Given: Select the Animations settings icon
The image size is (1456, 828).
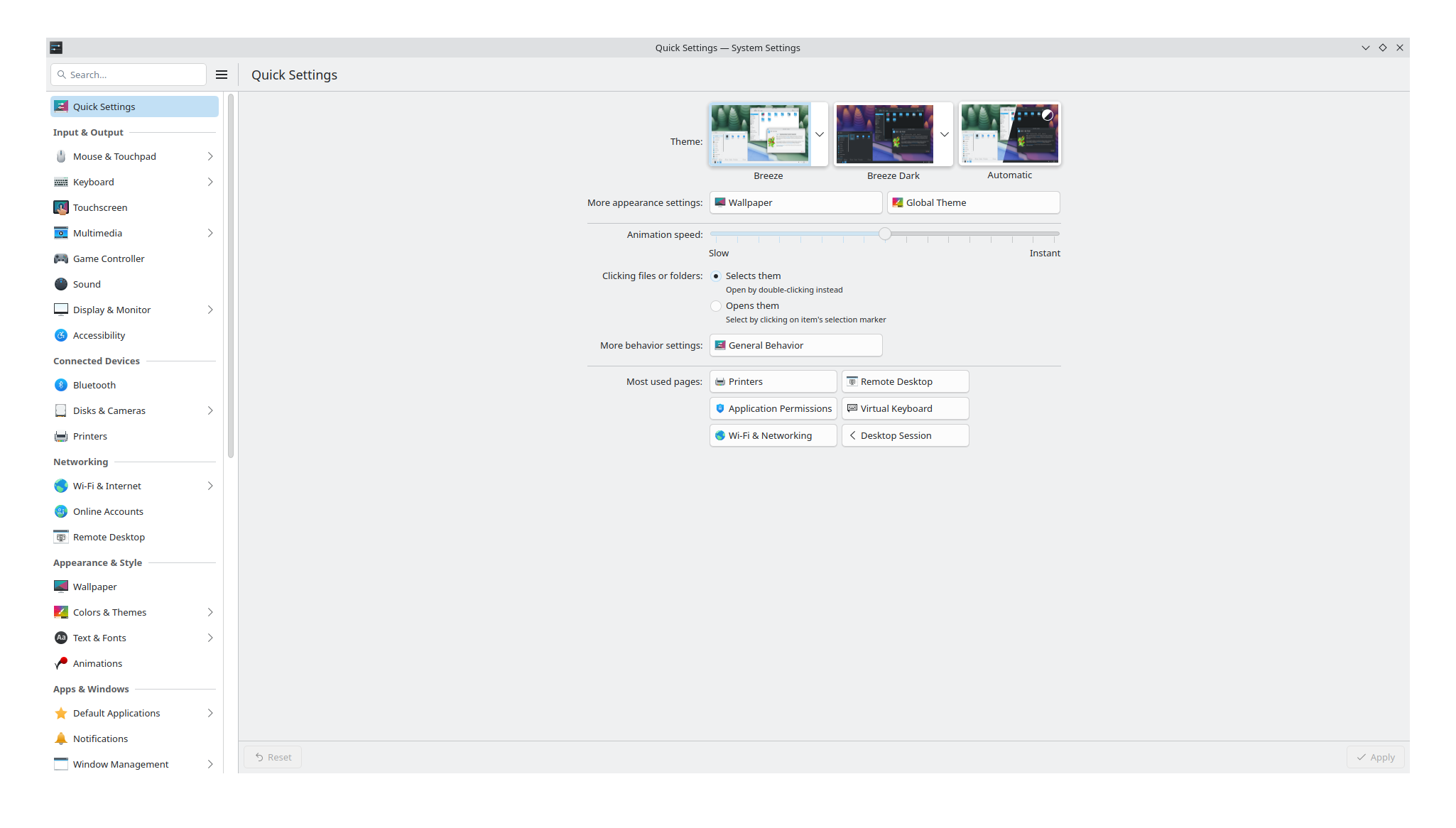Looking at the screenshot, I should tap(61, 663).
